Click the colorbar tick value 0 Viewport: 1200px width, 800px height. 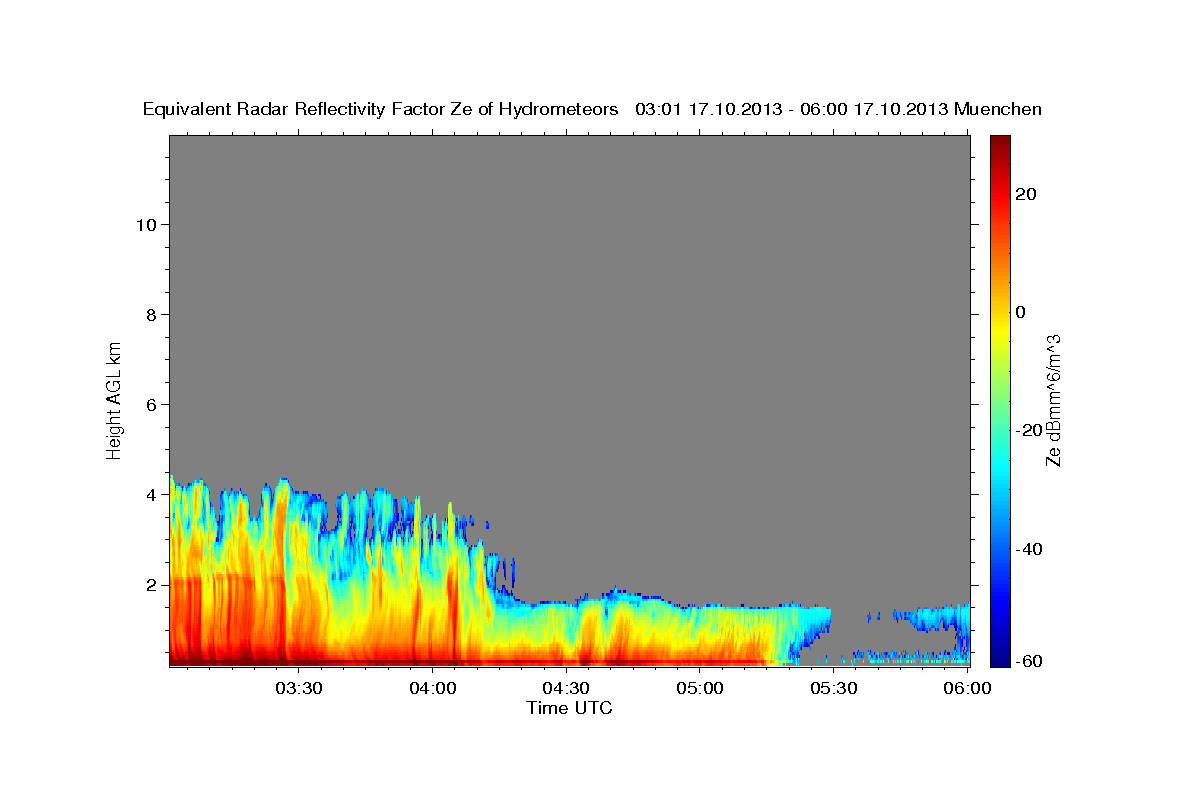[x=1020, y=312]
